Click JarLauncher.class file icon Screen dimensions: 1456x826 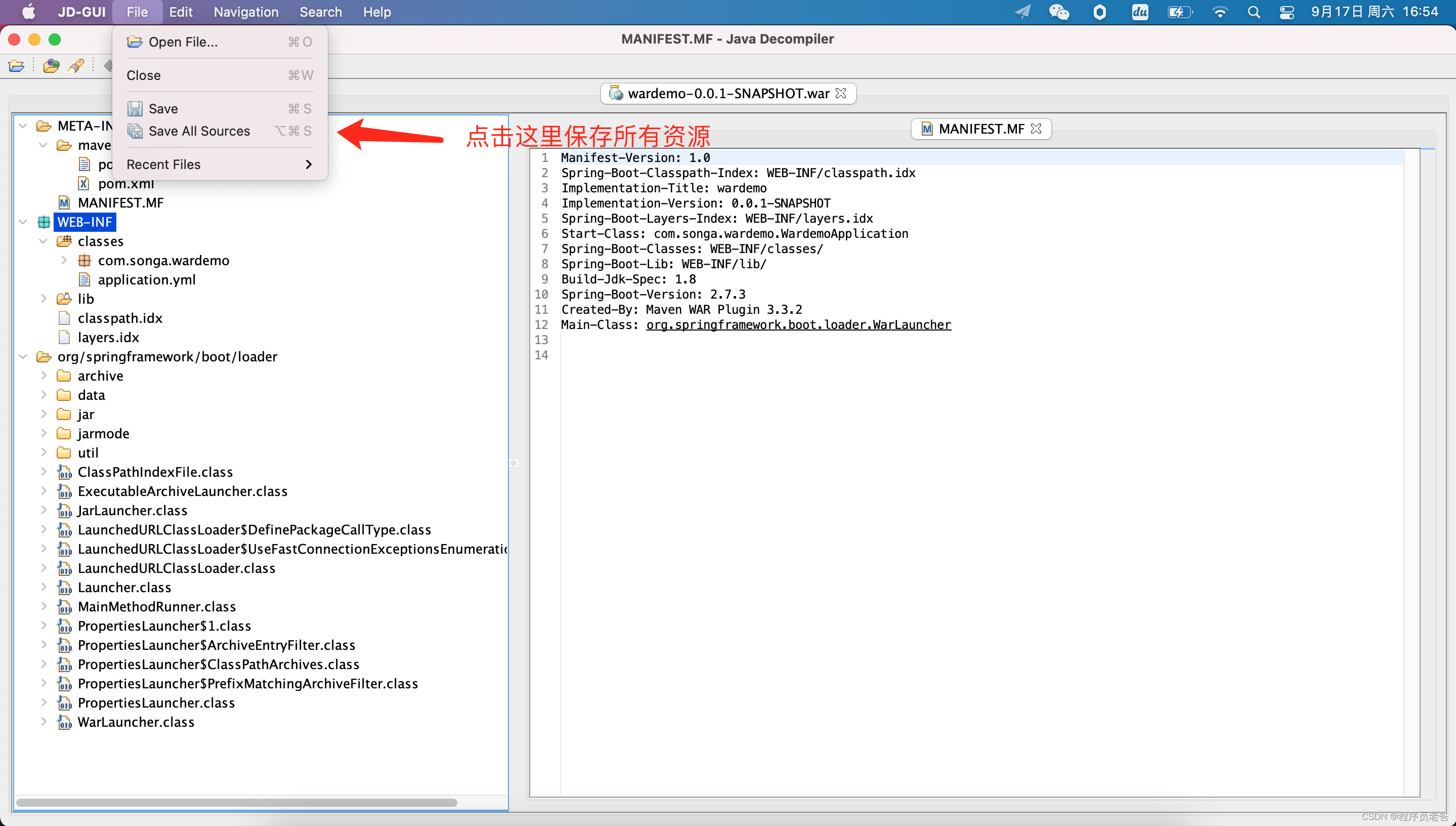[x=65, y=511]
